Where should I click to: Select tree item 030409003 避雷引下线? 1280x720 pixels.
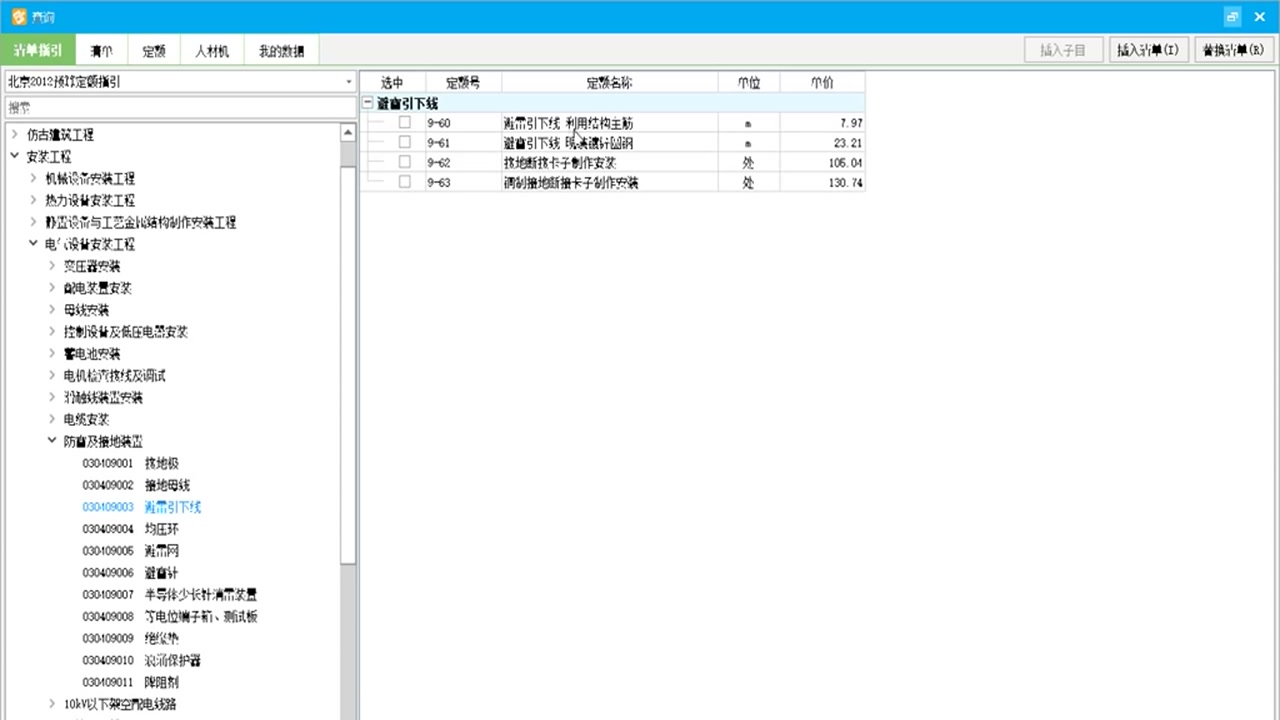pyautogui.click(x=142, y=507)
